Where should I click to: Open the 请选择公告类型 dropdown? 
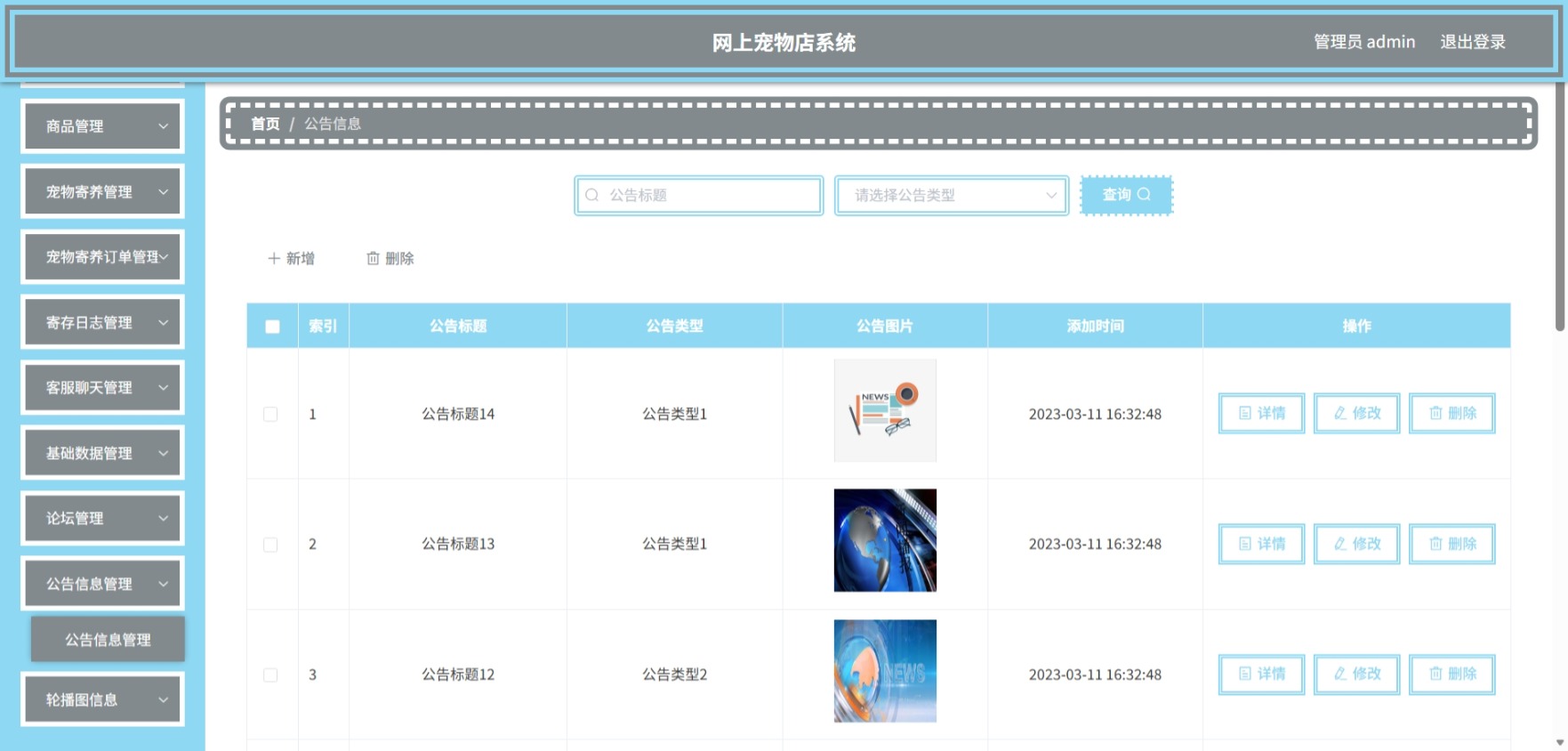(952, 195)
